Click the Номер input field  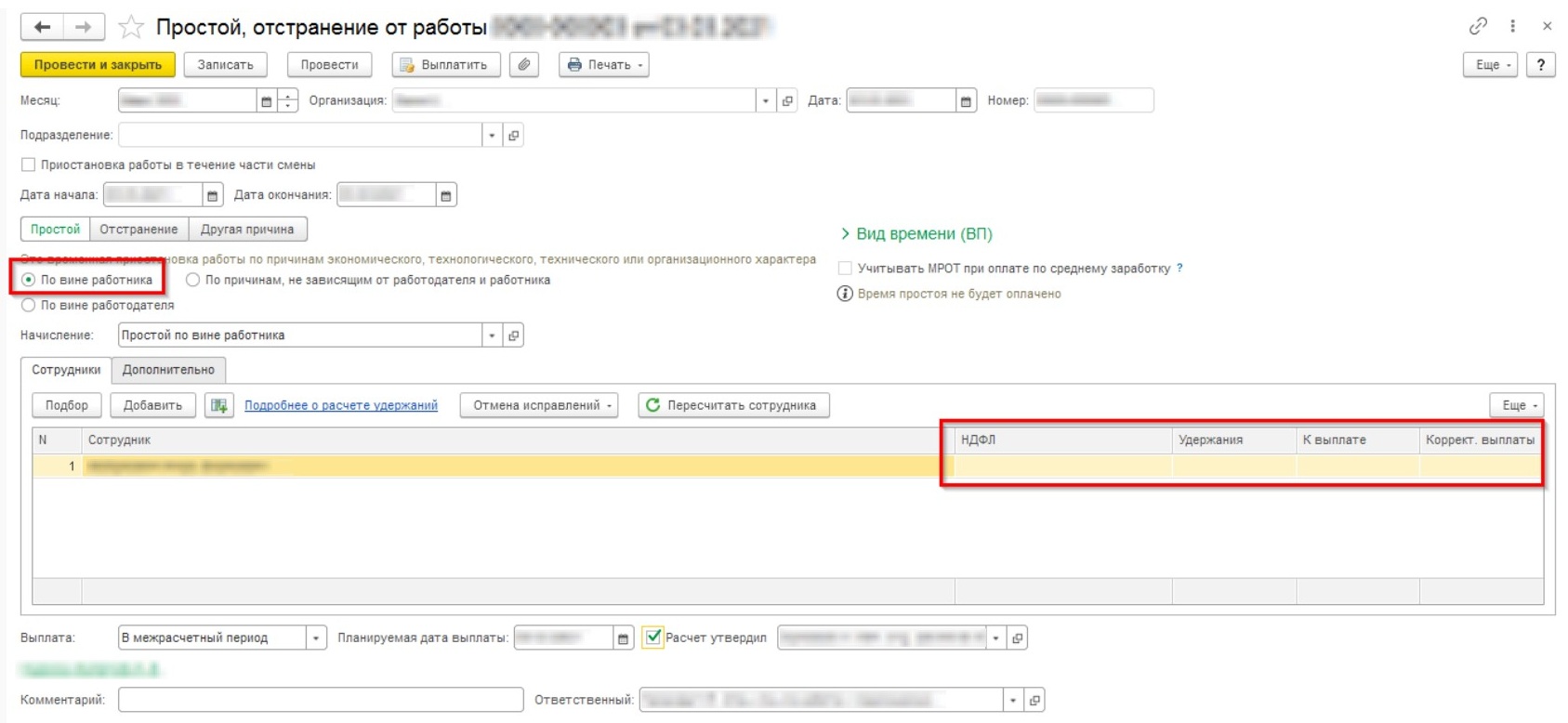[x=1093, y=101]
